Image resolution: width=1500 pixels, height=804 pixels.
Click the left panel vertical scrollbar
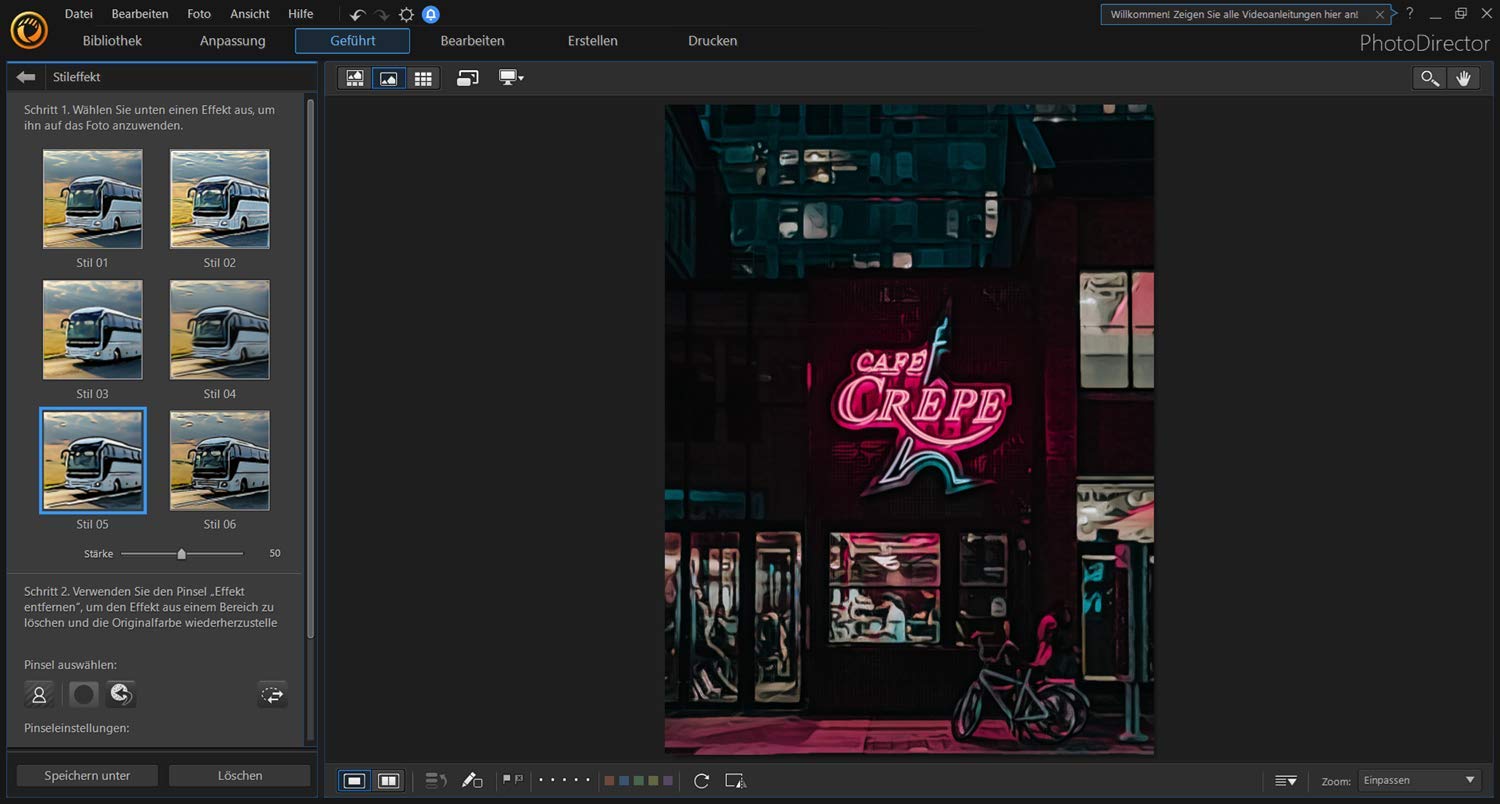point(311,368)
